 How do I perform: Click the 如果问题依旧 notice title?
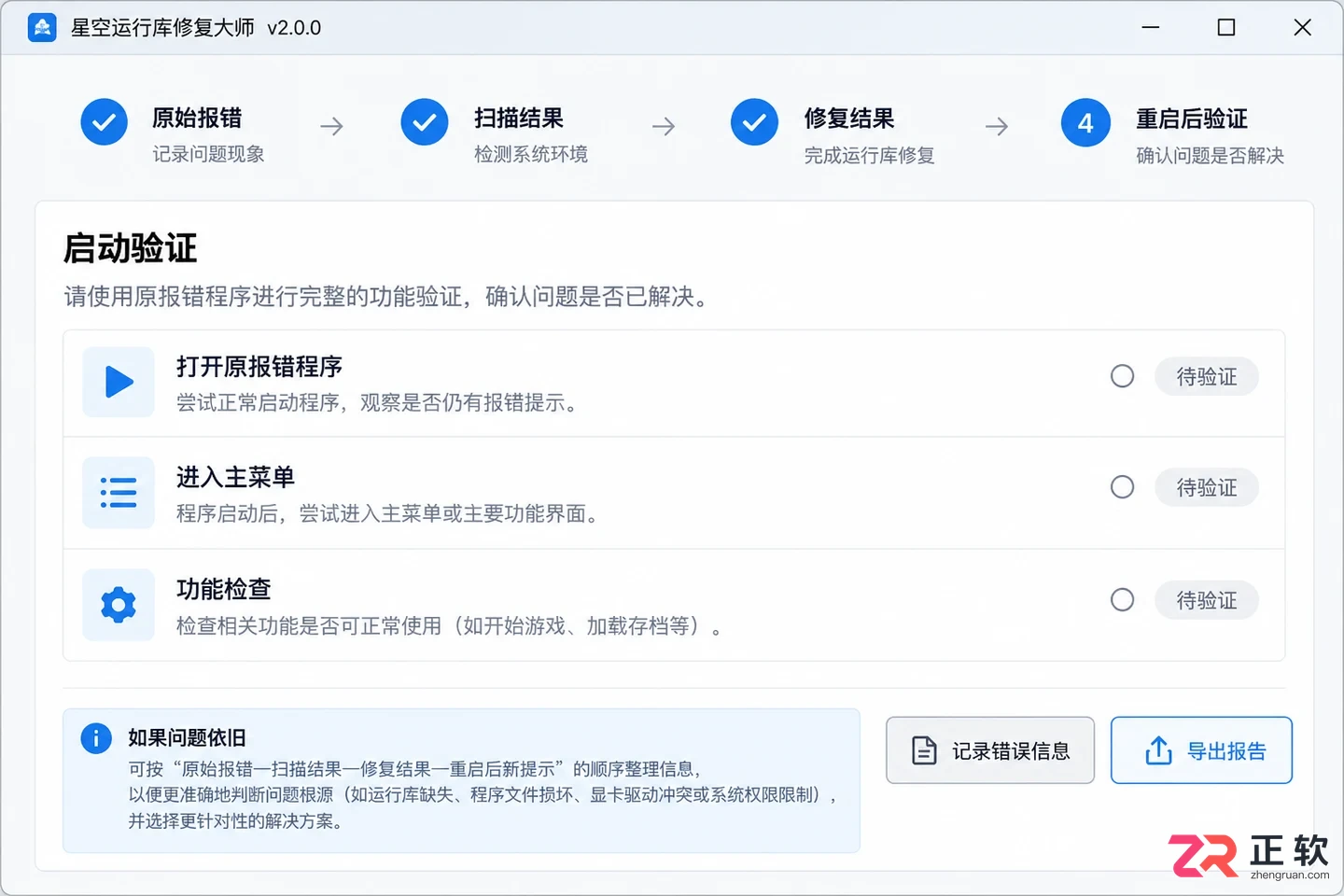[x=187, y=738]
